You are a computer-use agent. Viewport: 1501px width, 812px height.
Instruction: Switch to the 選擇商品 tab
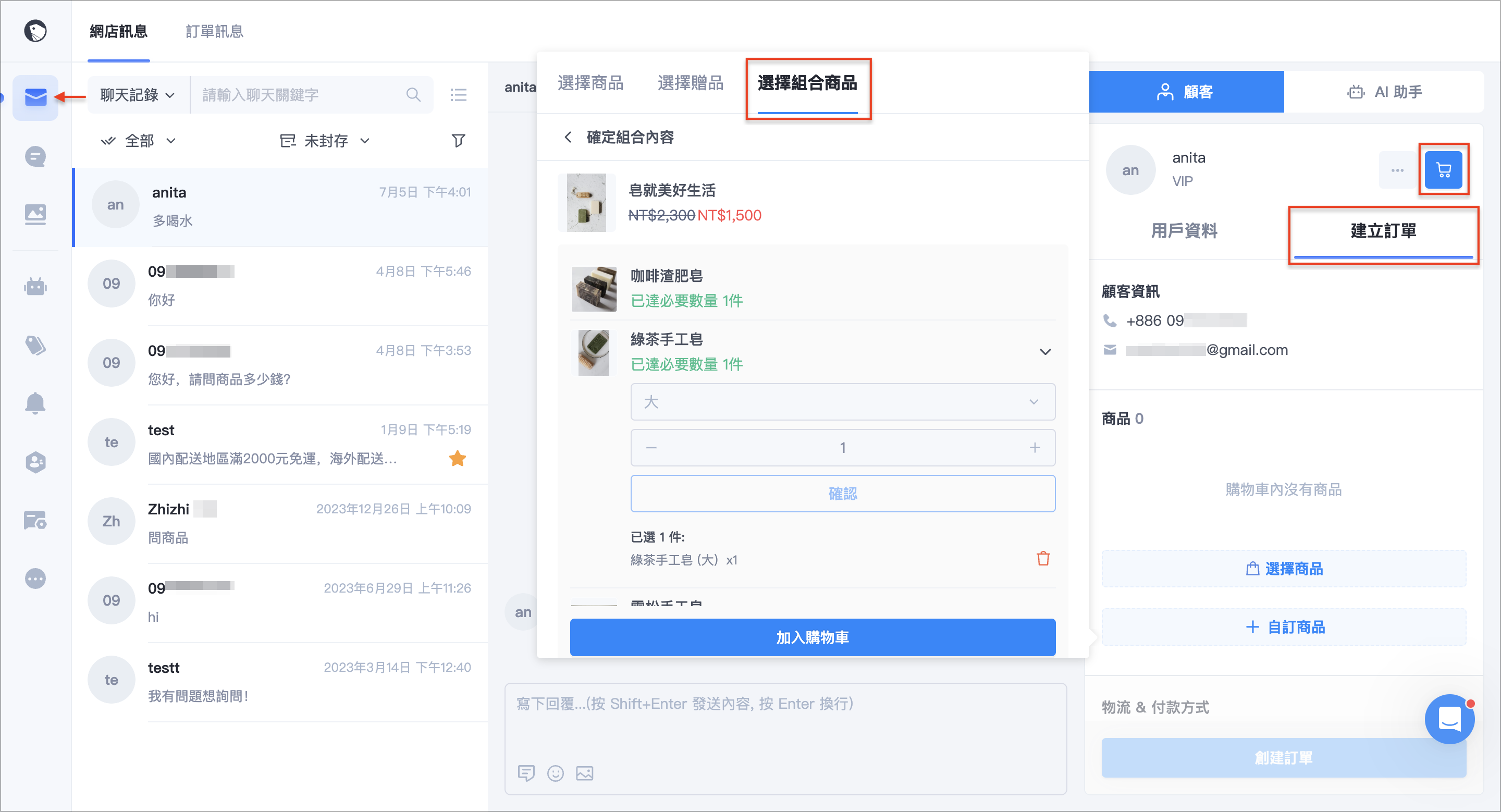click(x=590, y=83)
